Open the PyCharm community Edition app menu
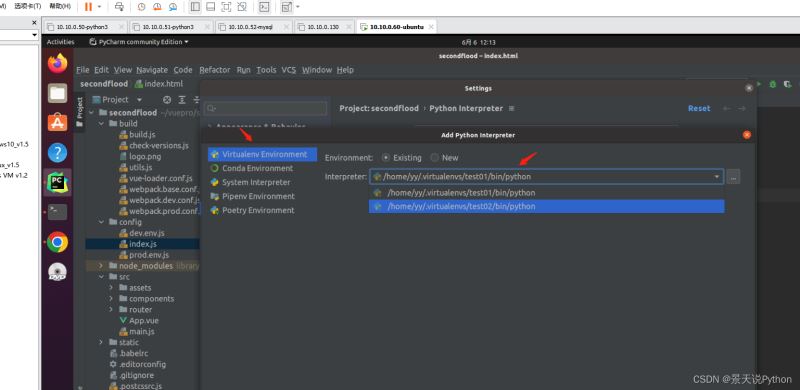This screenshot has width=800, height=390. [139, 42]
